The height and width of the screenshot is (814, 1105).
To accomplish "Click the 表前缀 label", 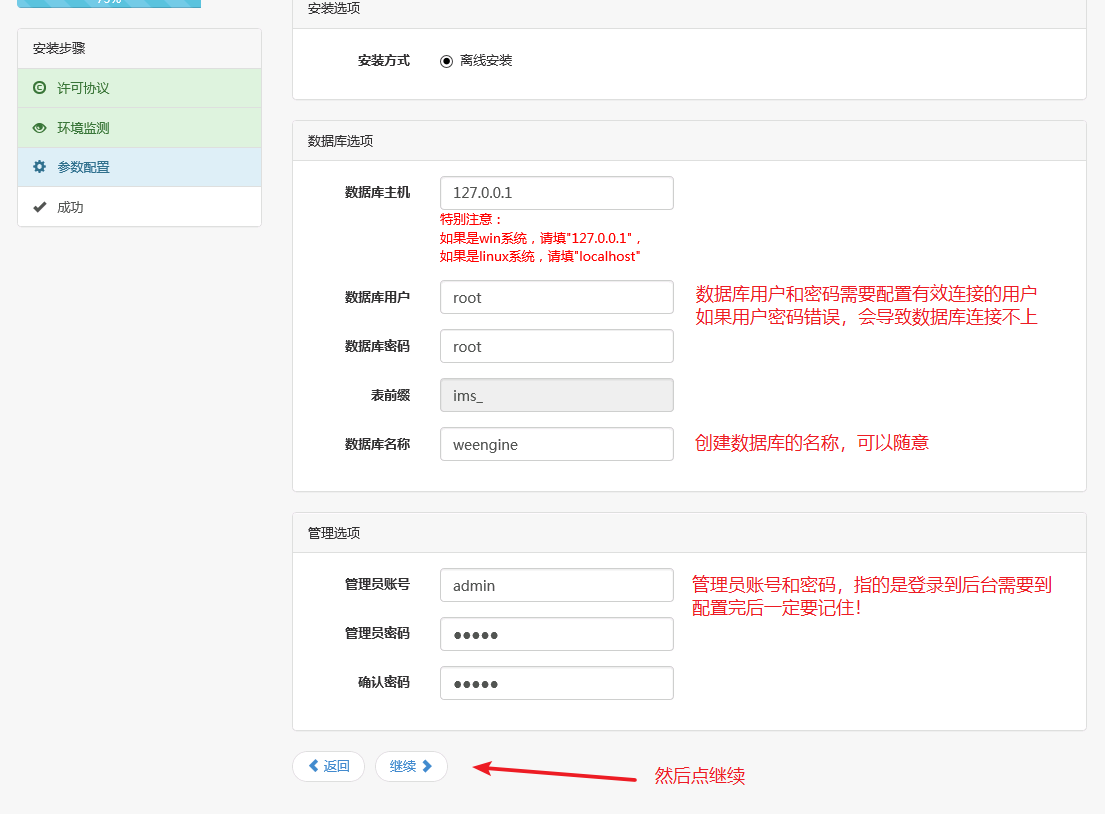I will [390, 395].
